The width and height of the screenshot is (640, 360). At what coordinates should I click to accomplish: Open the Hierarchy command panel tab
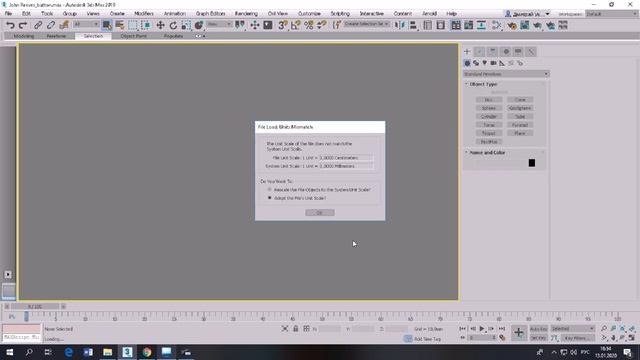[x=493, y=51]
